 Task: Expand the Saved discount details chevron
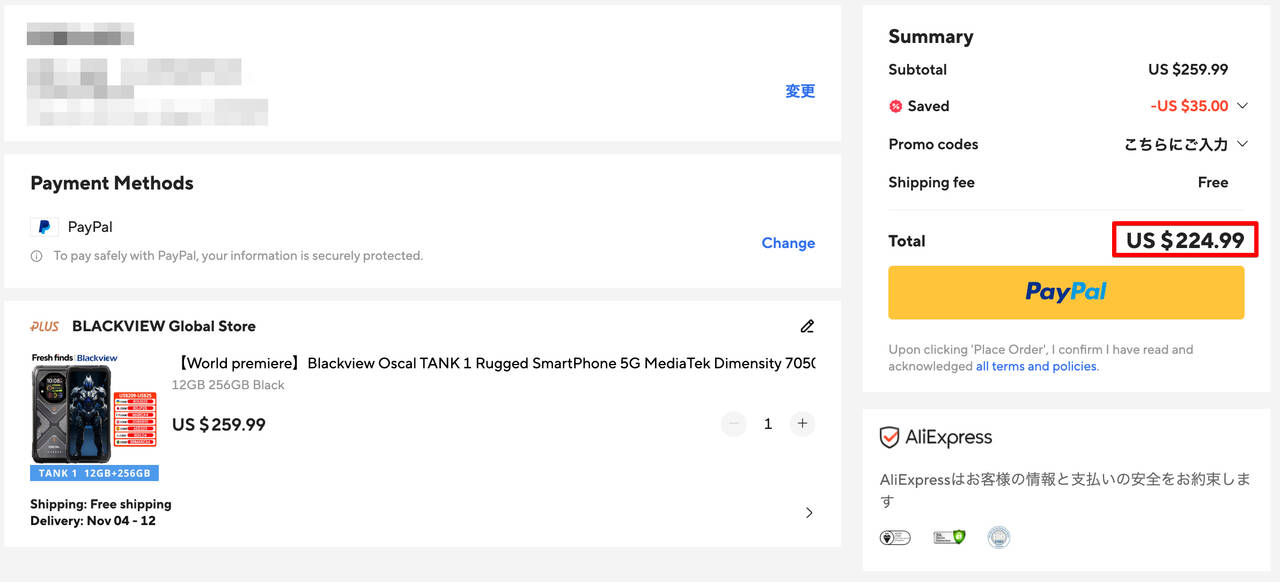[1243, 106]
